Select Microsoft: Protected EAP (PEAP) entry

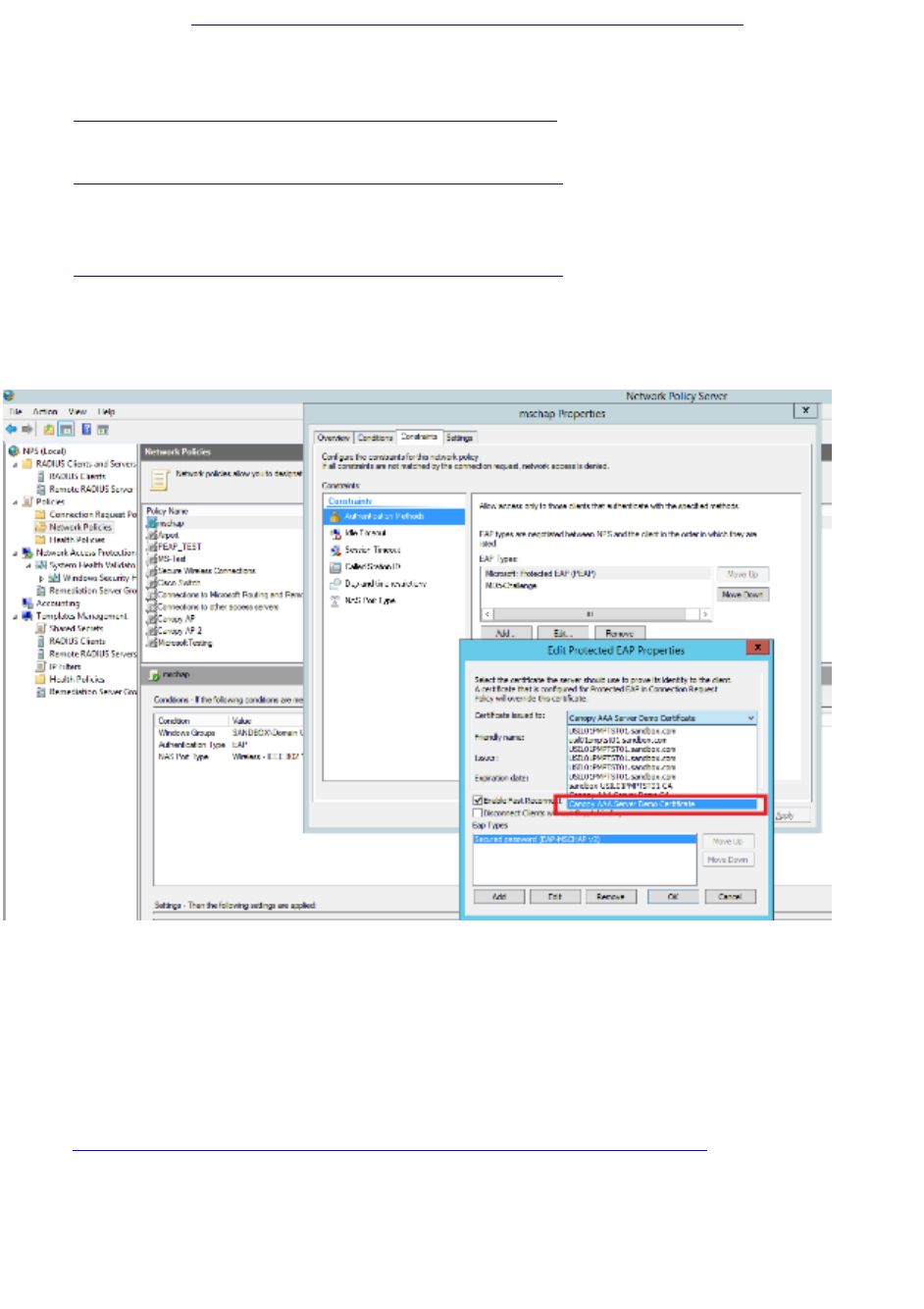pos(596,573)
